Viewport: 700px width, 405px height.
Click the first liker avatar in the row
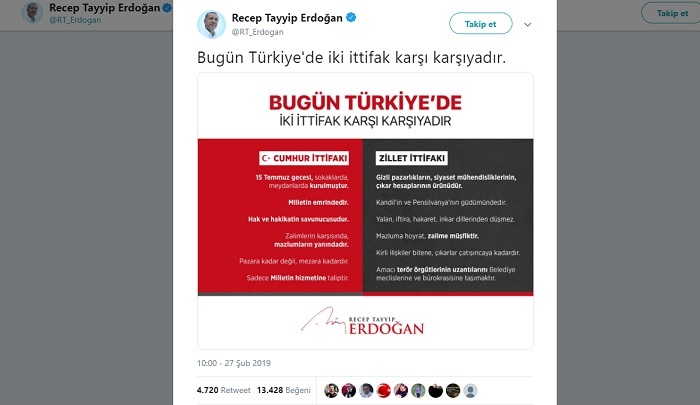coord(331,390)
